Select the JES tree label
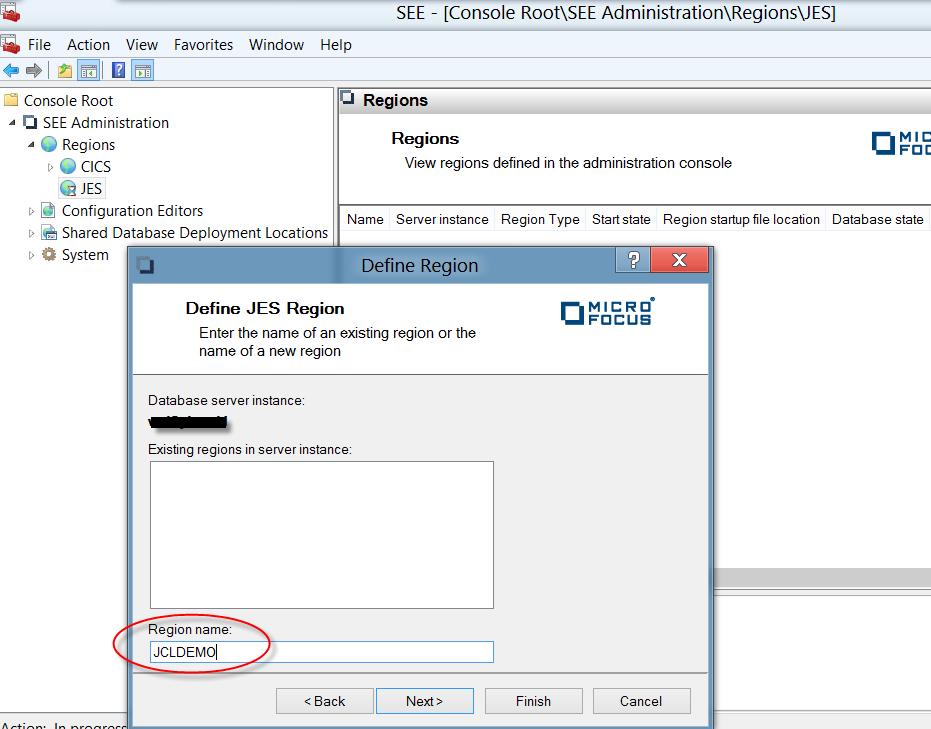The width and height of the screenshot is (931, 729). [x=91, y=189]
